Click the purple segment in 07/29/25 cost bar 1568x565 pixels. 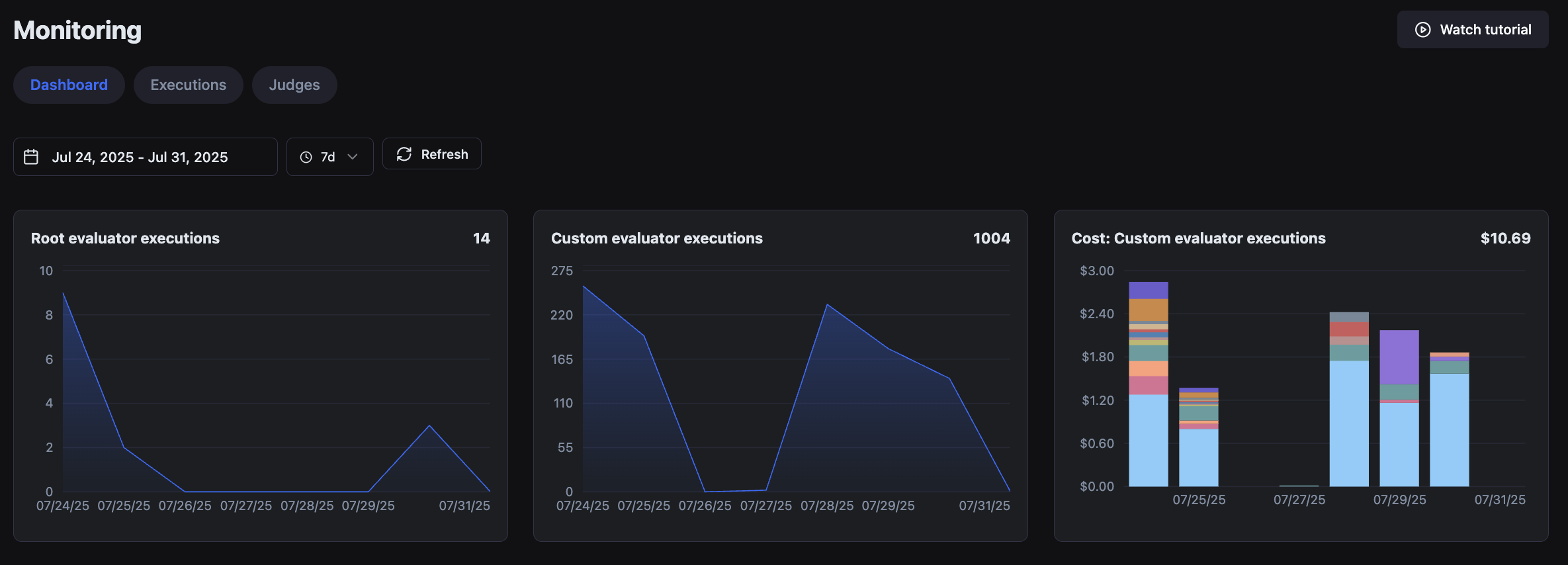coord(1399,357)
